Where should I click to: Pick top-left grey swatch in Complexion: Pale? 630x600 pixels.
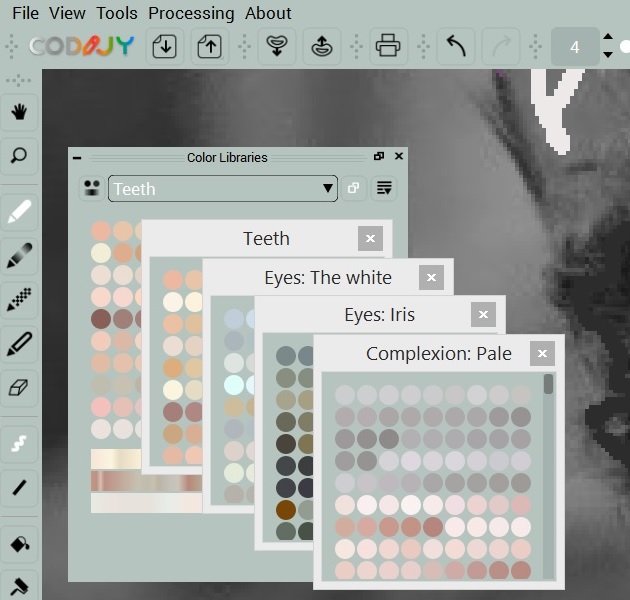(x=345, y=395)
